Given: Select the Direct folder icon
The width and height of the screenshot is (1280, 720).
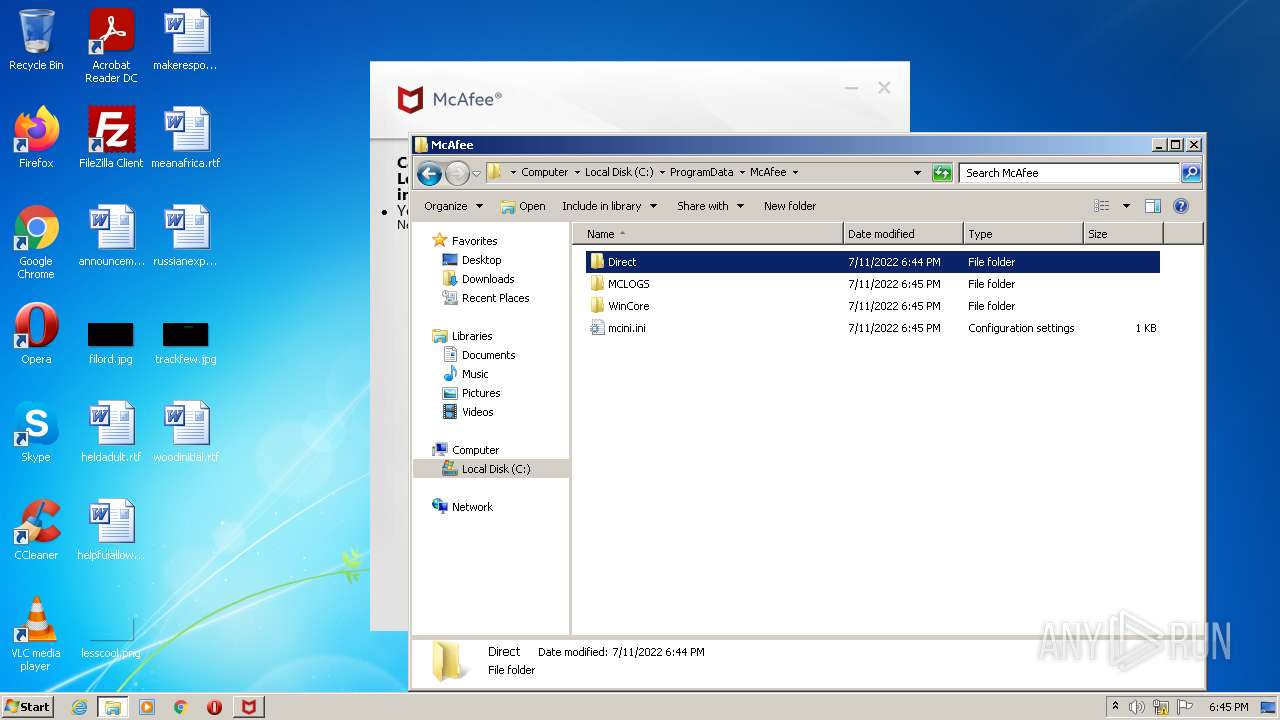Looking at the screenshot, I should 597,262.
